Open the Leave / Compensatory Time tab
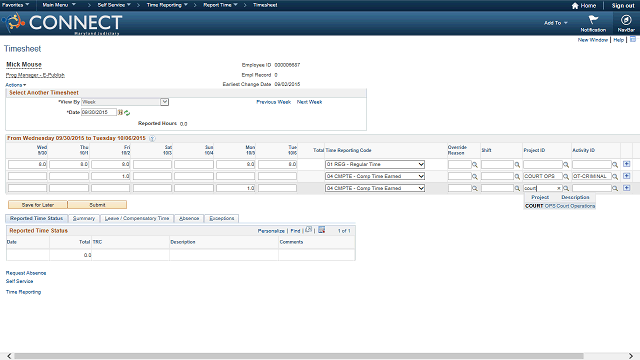640x360 pixels. click(x=137, y=218)
